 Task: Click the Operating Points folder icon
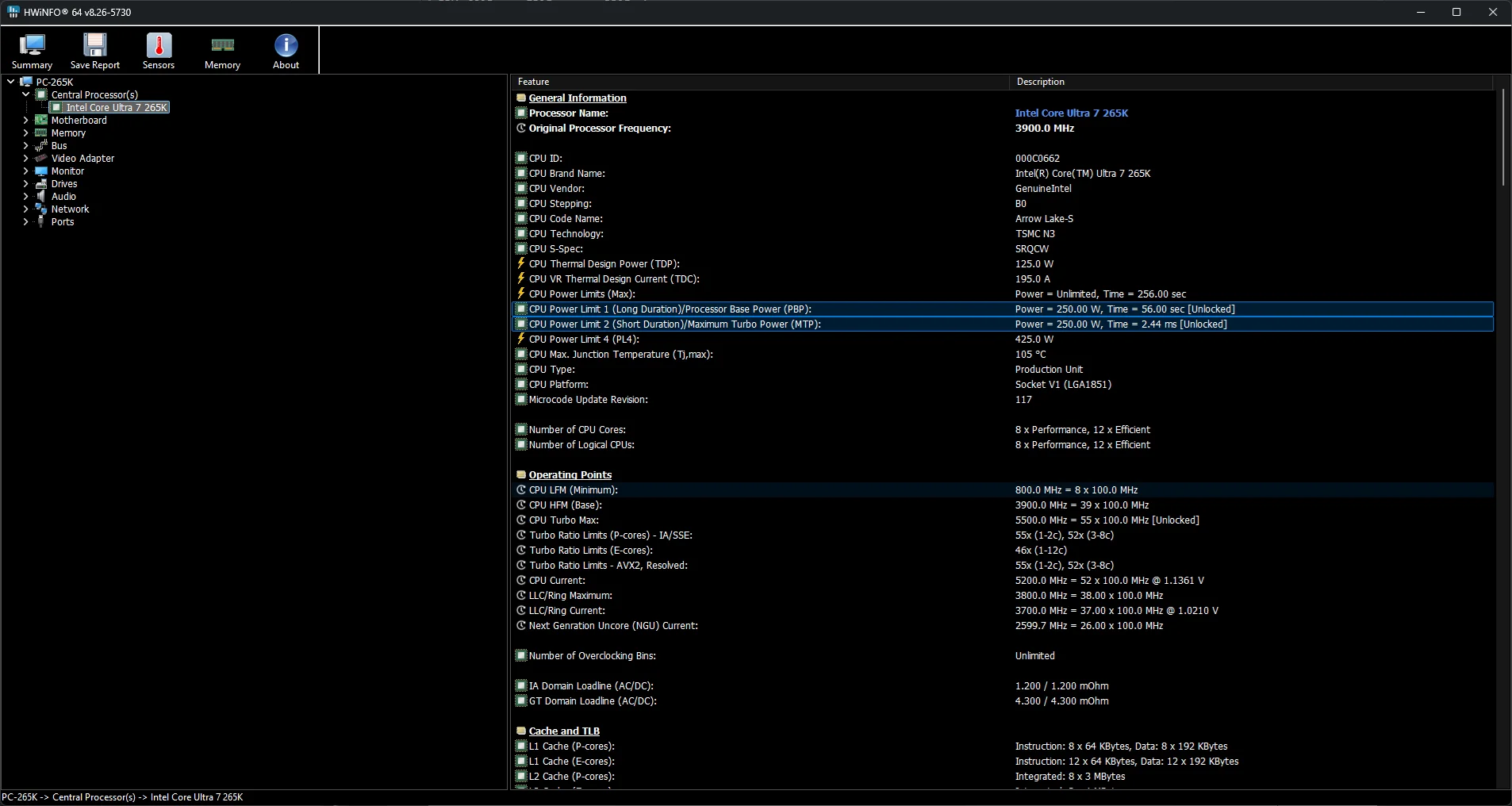(521, 475)
